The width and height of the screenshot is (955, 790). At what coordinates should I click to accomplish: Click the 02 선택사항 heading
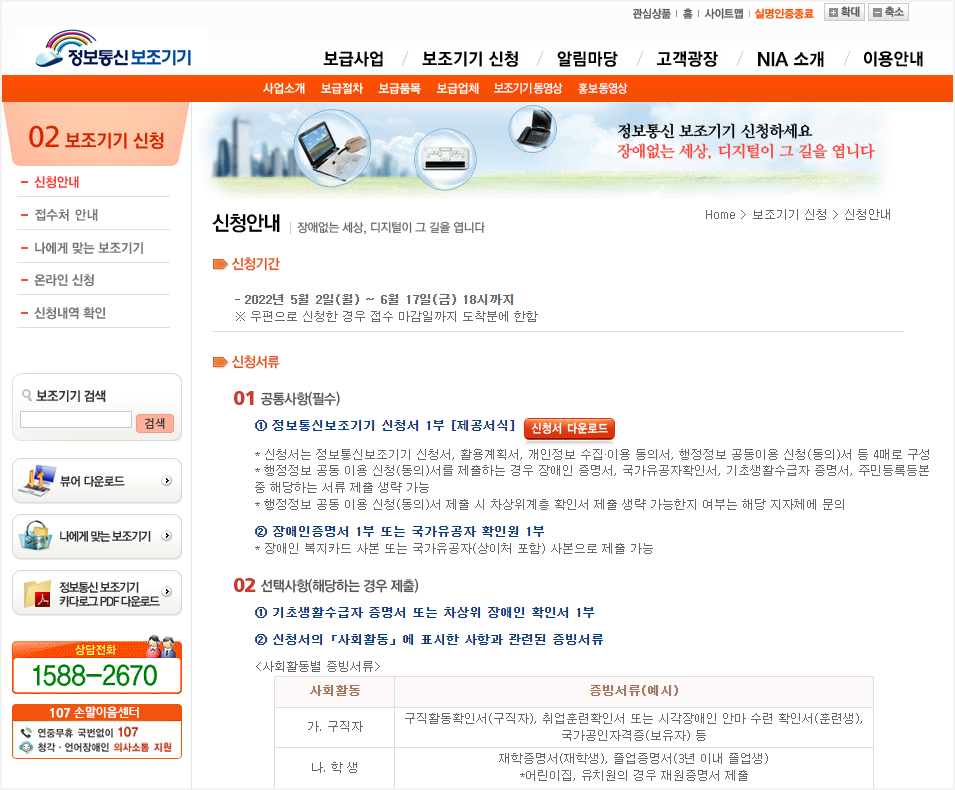(x=326, y=585)
